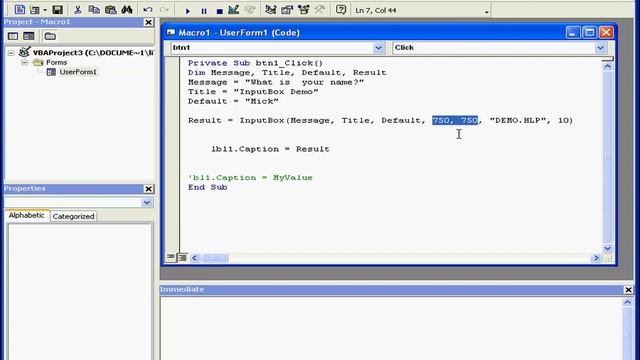Switch to the Alphabetic tab
640x360 pixels.
point(27,216)
